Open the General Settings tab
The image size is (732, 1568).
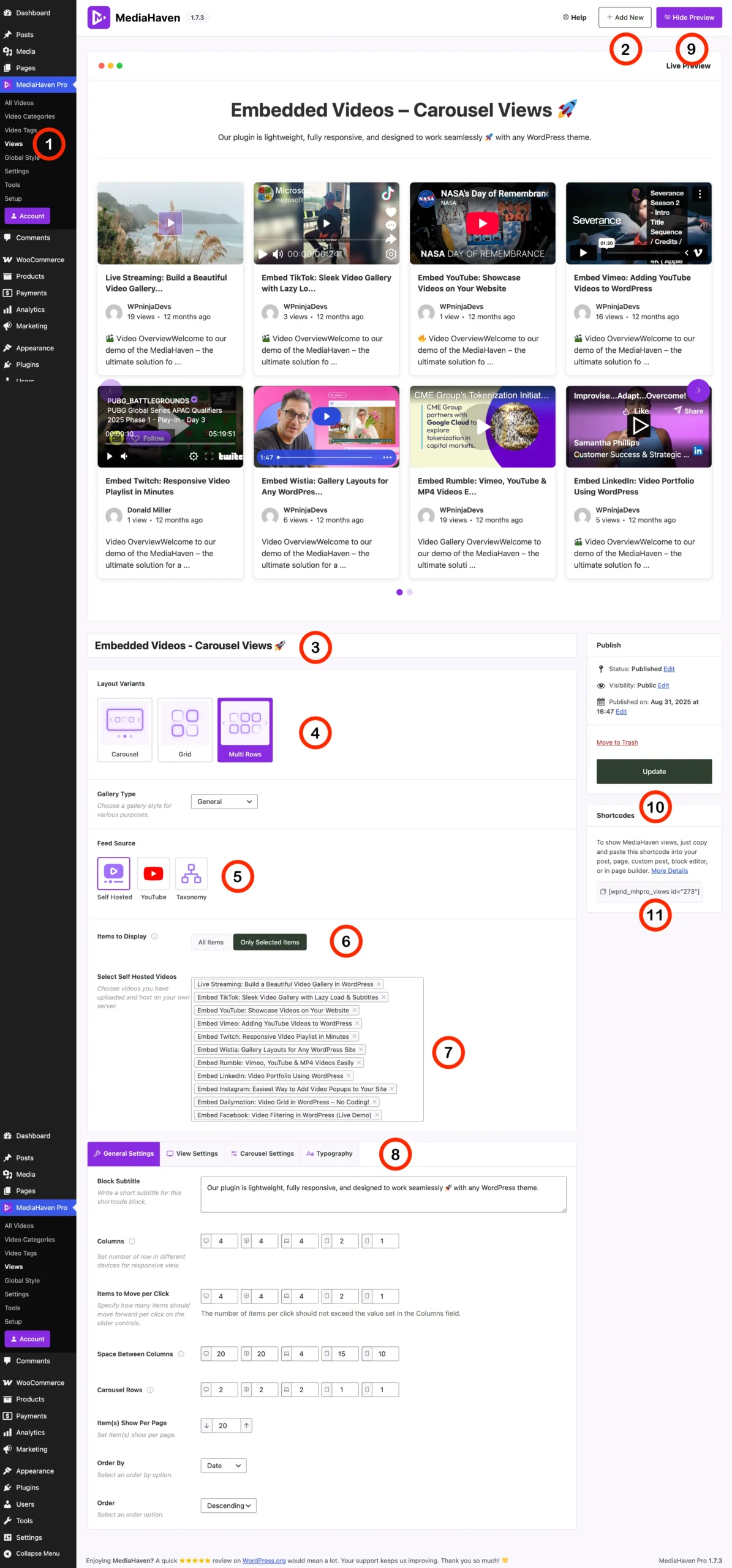tap(124, 1153)
